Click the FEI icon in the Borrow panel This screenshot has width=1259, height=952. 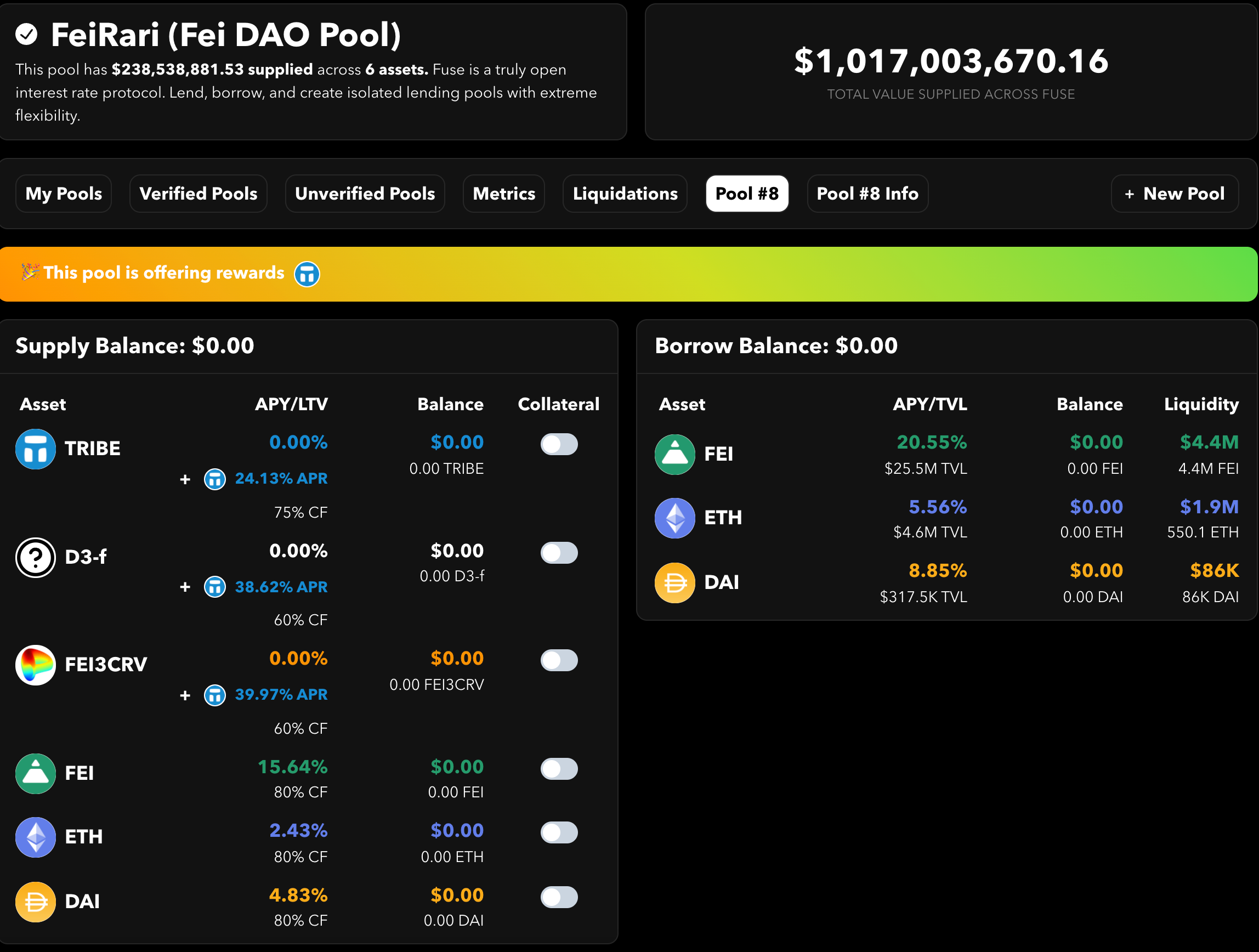[674, 455]
